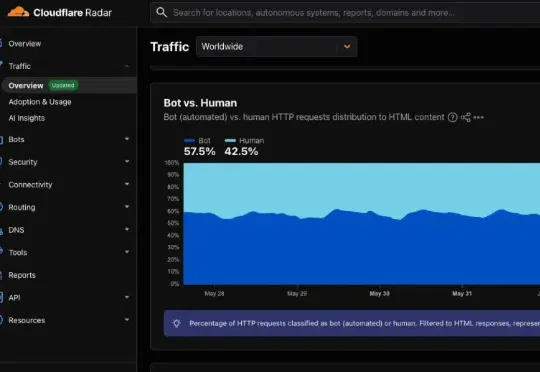Image resolution: width=540 pixels, height=372 pixels.
Task: Click the 100% y-axis label
Action: [172, 163]
